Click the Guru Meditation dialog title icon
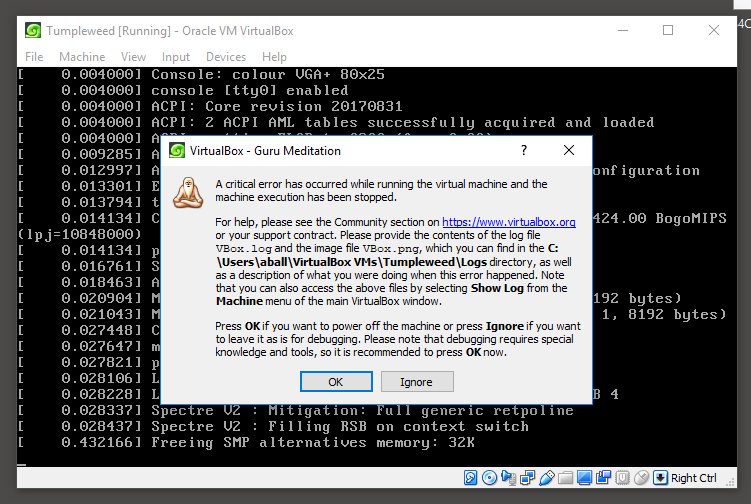 point(177,150)
